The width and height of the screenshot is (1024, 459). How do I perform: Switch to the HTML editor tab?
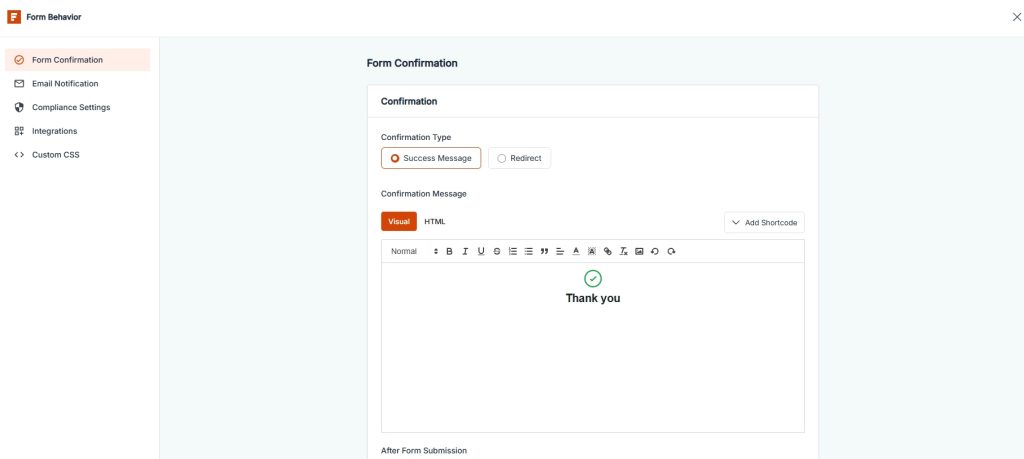point(435,221)
